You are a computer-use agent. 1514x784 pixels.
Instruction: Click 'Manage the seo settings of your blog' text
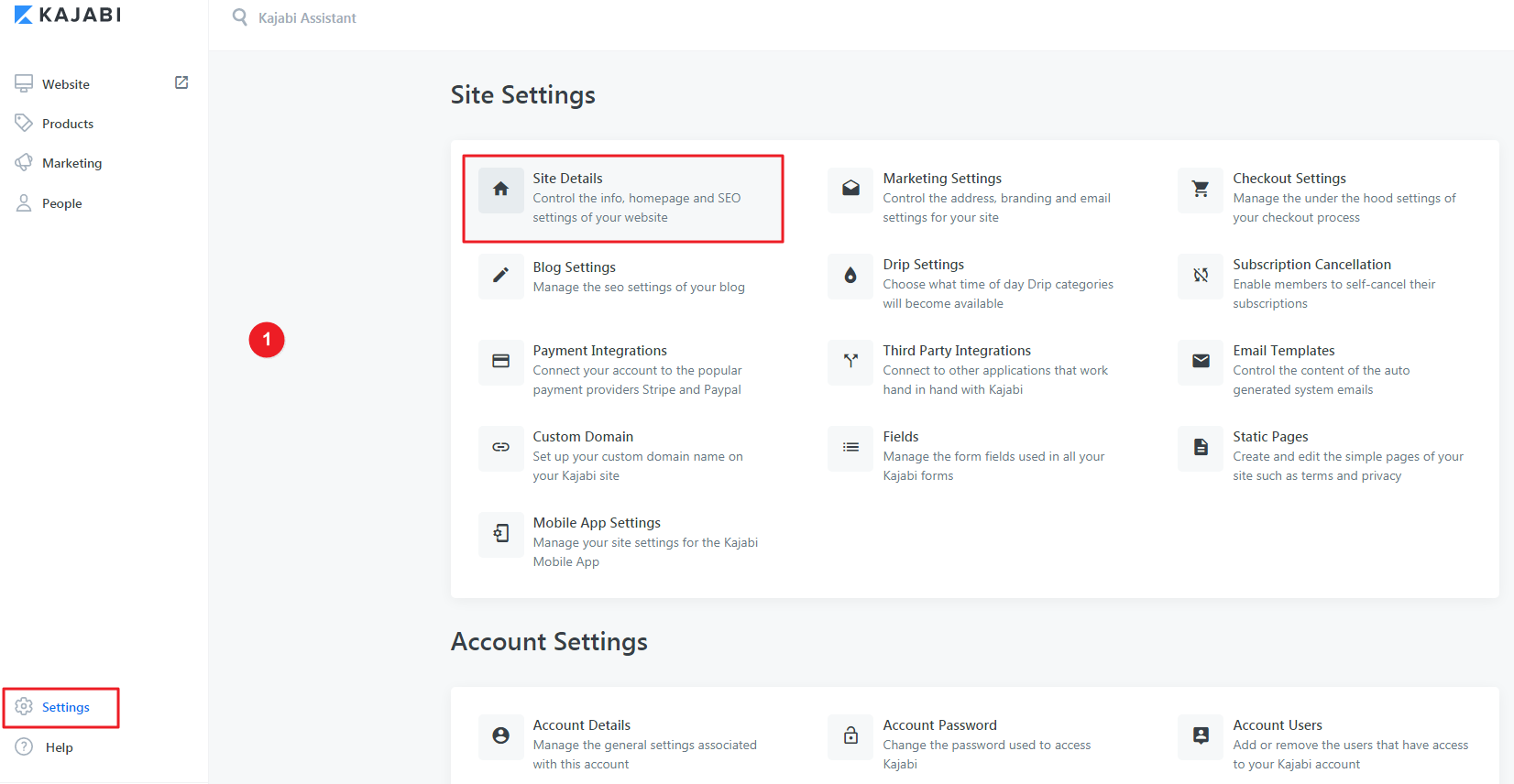(639, 288)
